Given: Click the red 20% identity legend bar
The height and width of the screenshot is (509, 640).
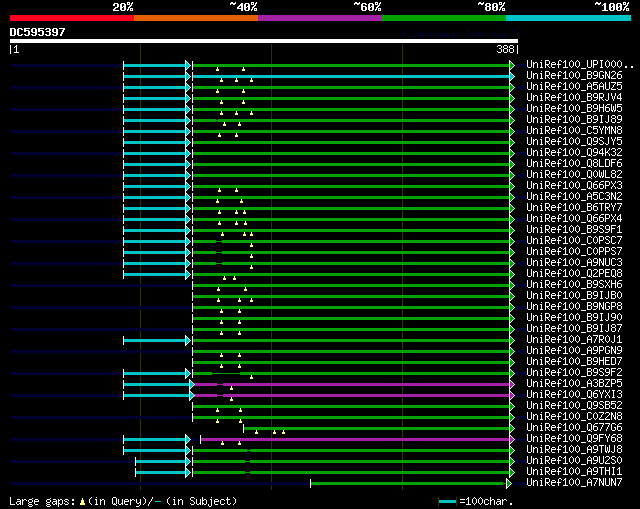Looking at the screenshot, I should pyautogui.click(x=72, y=18).
